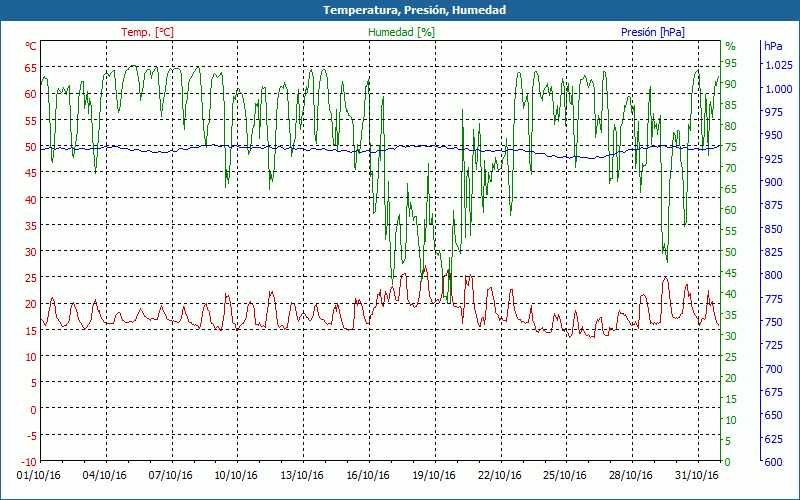Viewport: 800px width, 500px height.
Task: Click "45" on the red temperature axis
Action: click(x=31, y=173)
